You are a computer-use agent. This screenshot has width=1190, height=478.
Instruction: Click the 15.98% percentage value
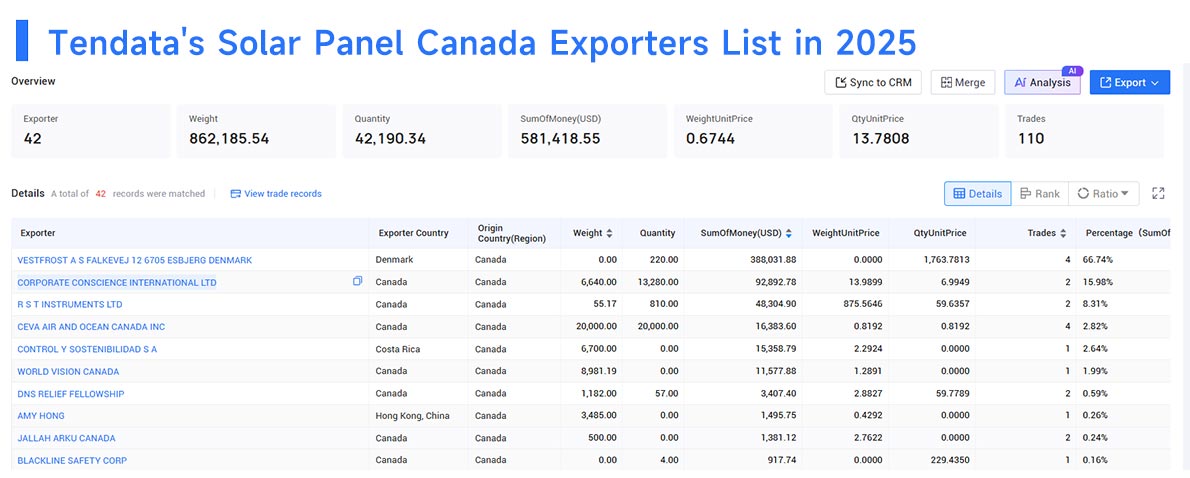[x=1099, y=282]
